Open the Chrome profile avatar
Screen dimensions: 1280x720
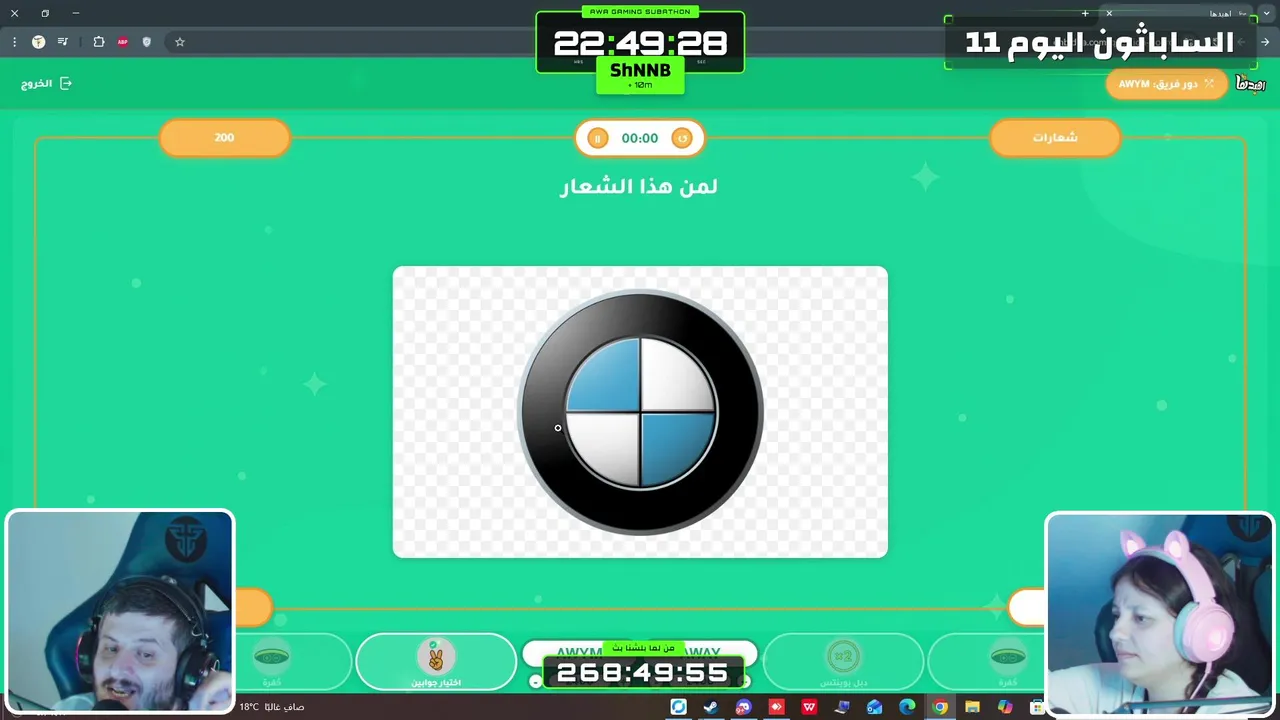(38, 42)
